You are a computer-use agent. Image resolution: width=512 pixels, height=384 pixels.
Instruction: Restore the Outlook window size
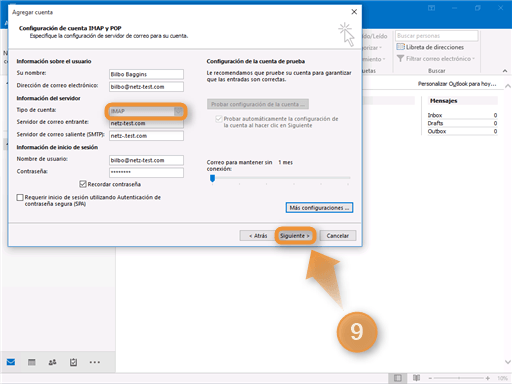(x=478, y=8)
